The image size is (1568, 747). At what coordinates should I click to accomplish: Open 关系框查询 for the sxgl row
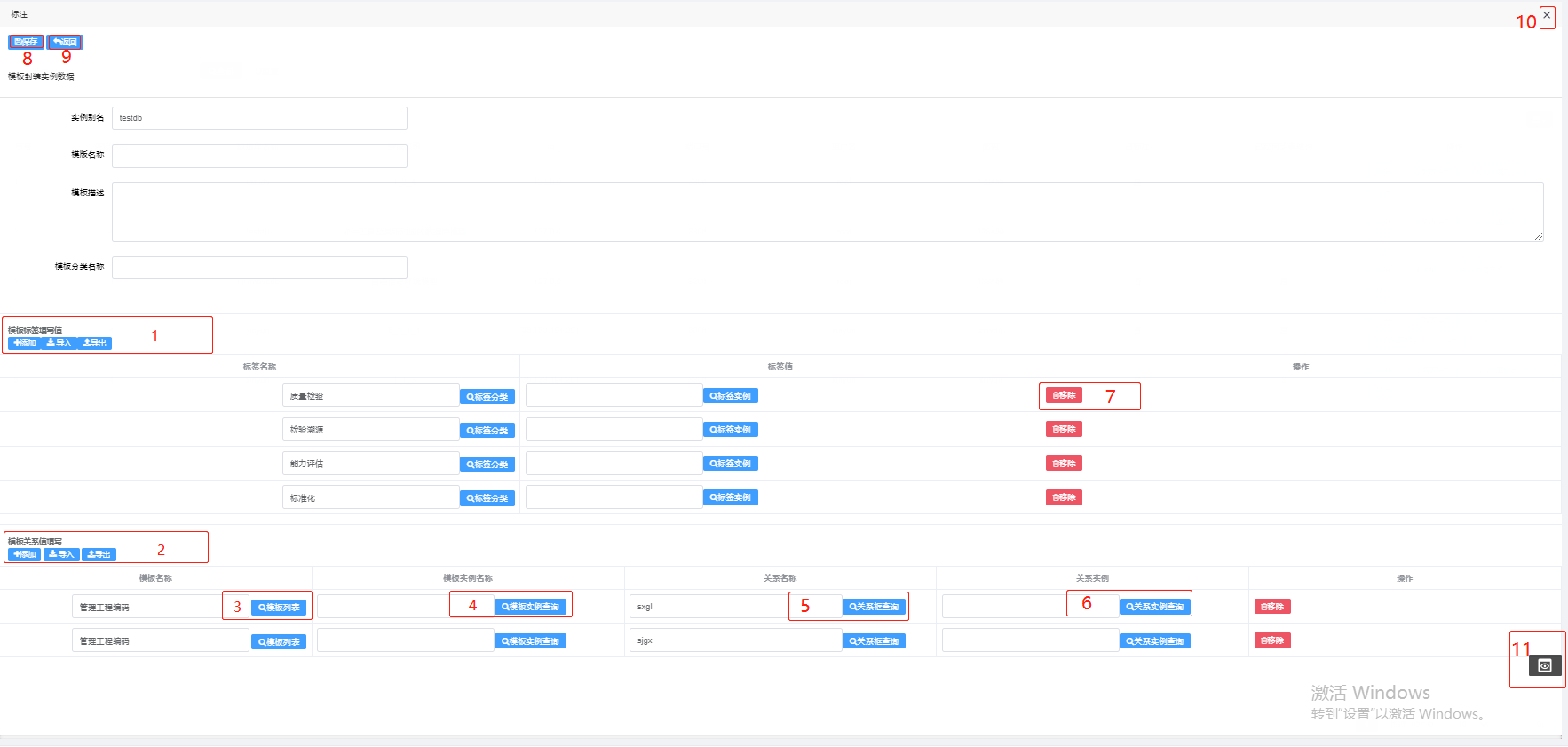pyautogui.click(x=874, y=607)
